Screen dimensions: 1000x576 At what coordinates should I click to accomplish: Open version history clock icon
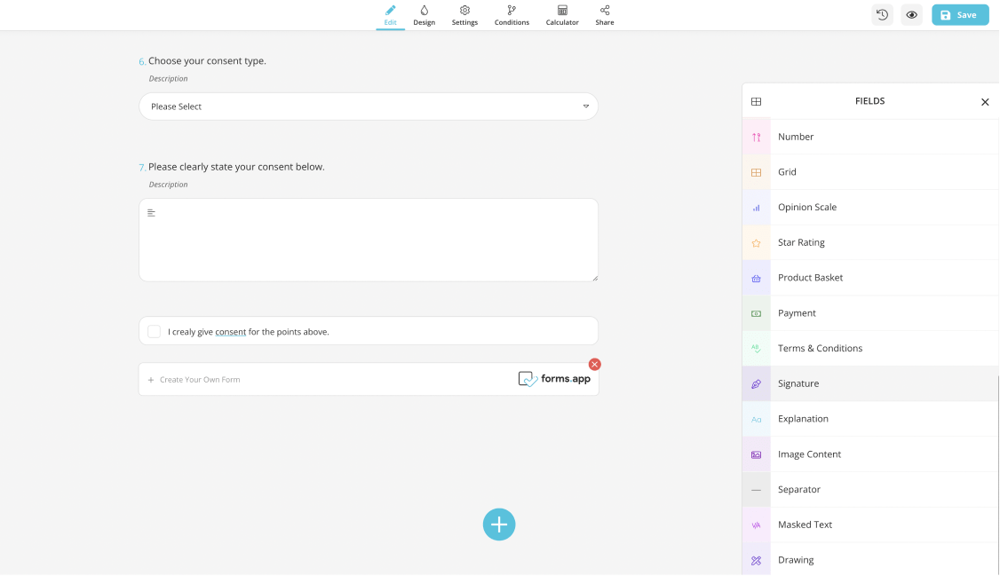pos(882,15)
